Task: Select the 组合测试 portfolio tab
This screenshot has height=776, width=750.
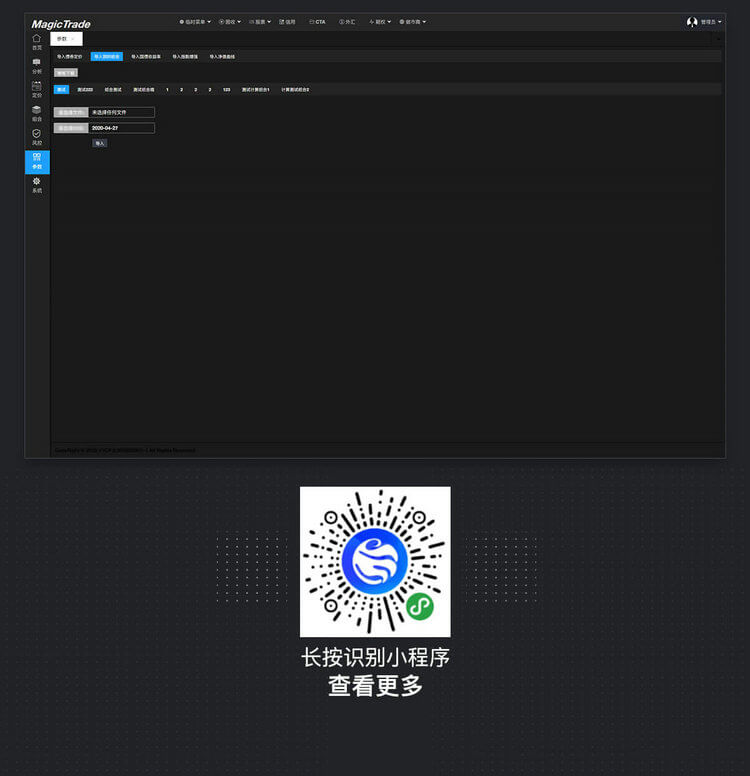Action: (x=113, y=90)
